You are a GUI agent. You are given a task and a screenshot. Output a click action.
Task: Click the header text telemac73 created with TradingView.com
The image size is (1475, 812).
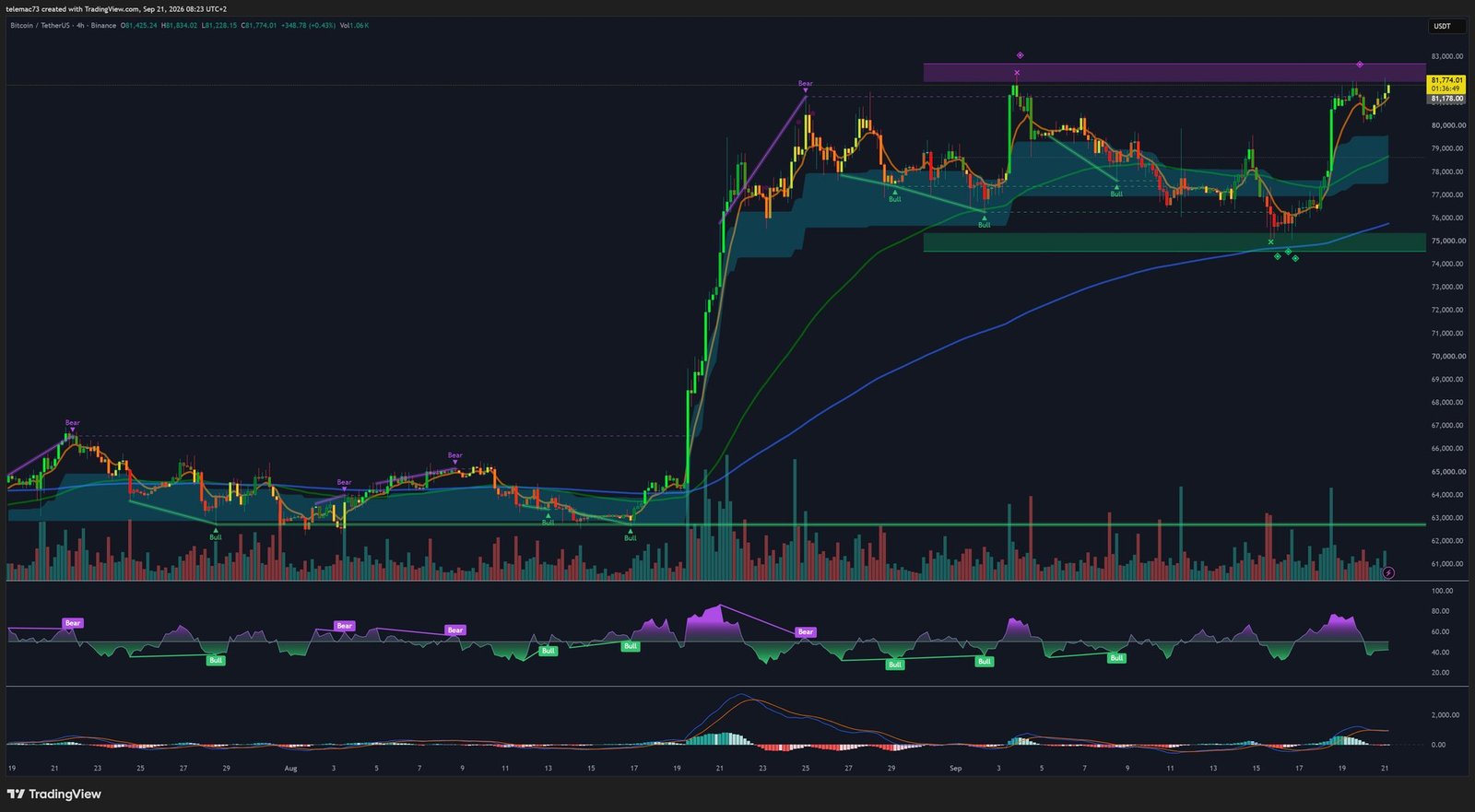(72, 9)
